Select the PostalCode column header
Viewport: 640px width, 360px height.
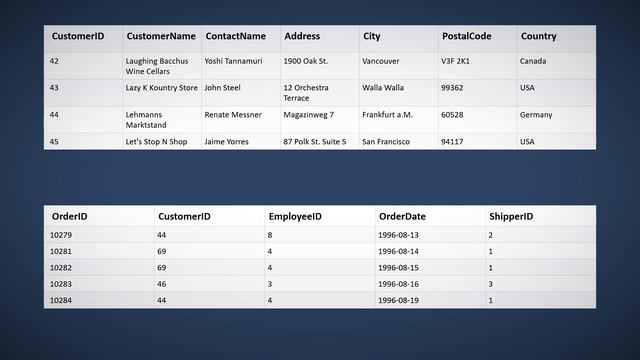coord(467,36)
